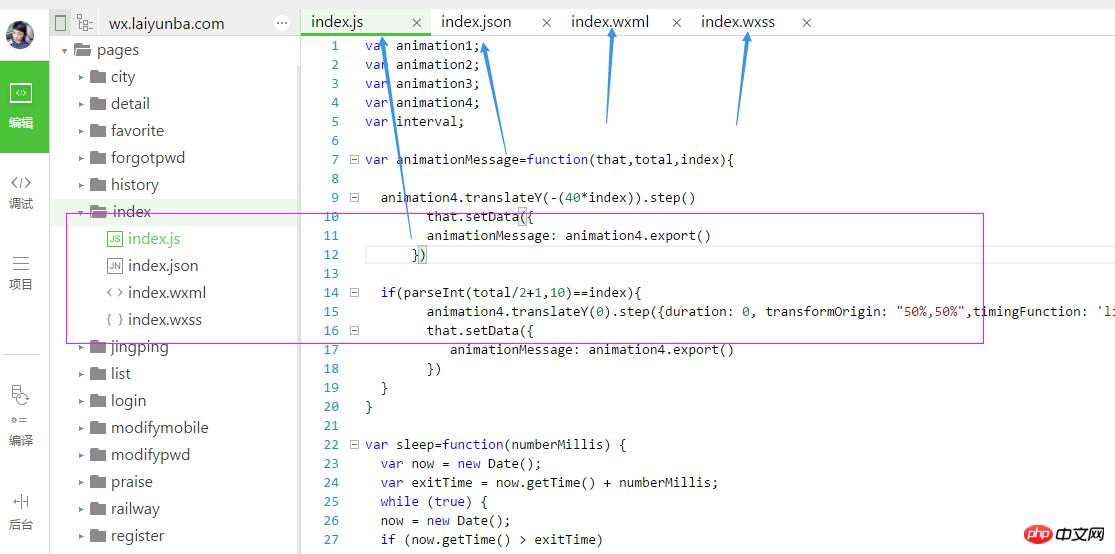
Task: Collapse the code fold on line 7
Action: (354, 159)
